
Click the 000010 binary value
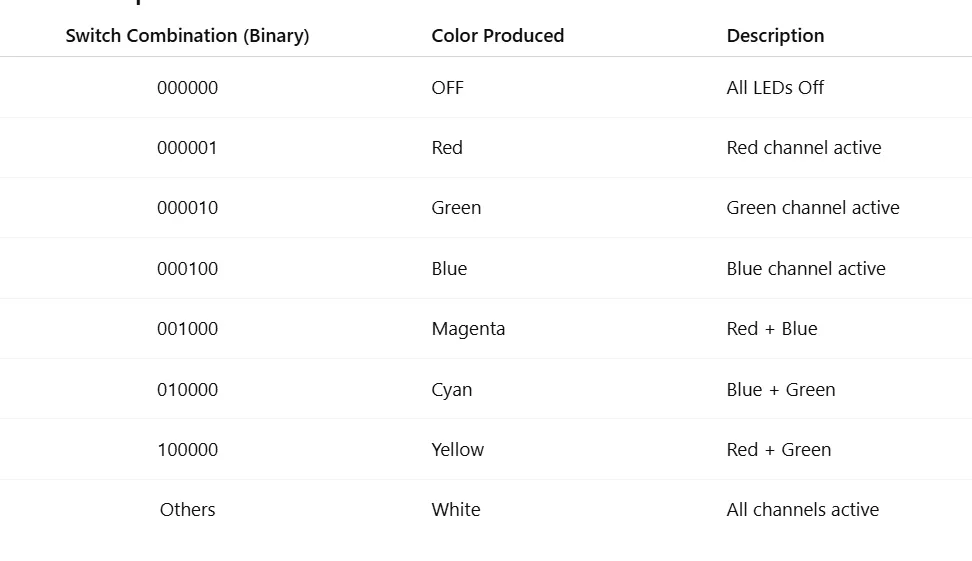pyautogui.click(x=187, y=208)
